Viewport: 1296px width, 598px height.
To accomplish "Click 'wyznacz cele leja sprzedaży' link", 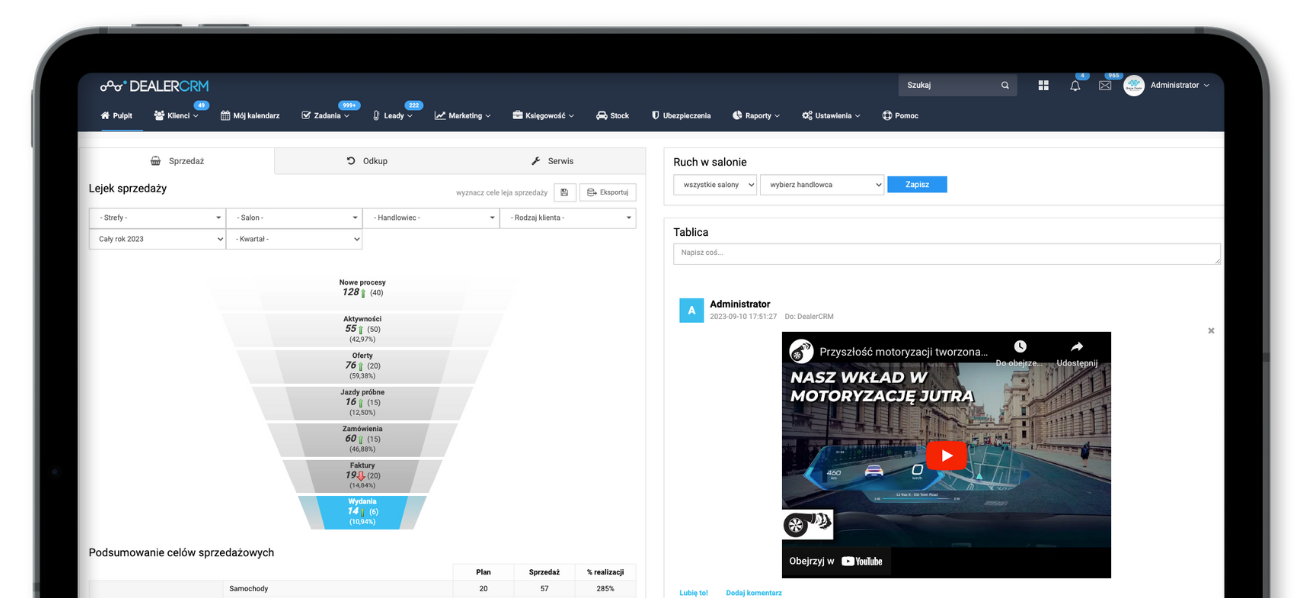I will [501, 193].
